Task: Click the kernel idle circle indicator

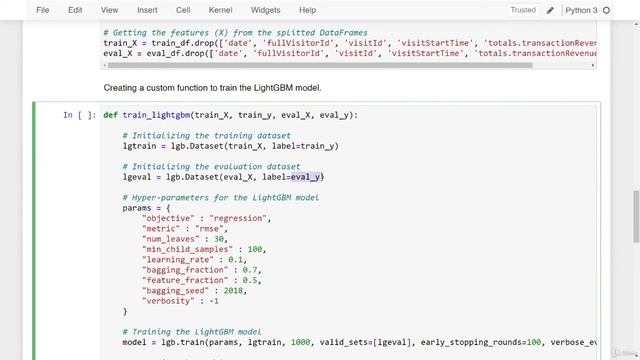Action: coord(607,10)
